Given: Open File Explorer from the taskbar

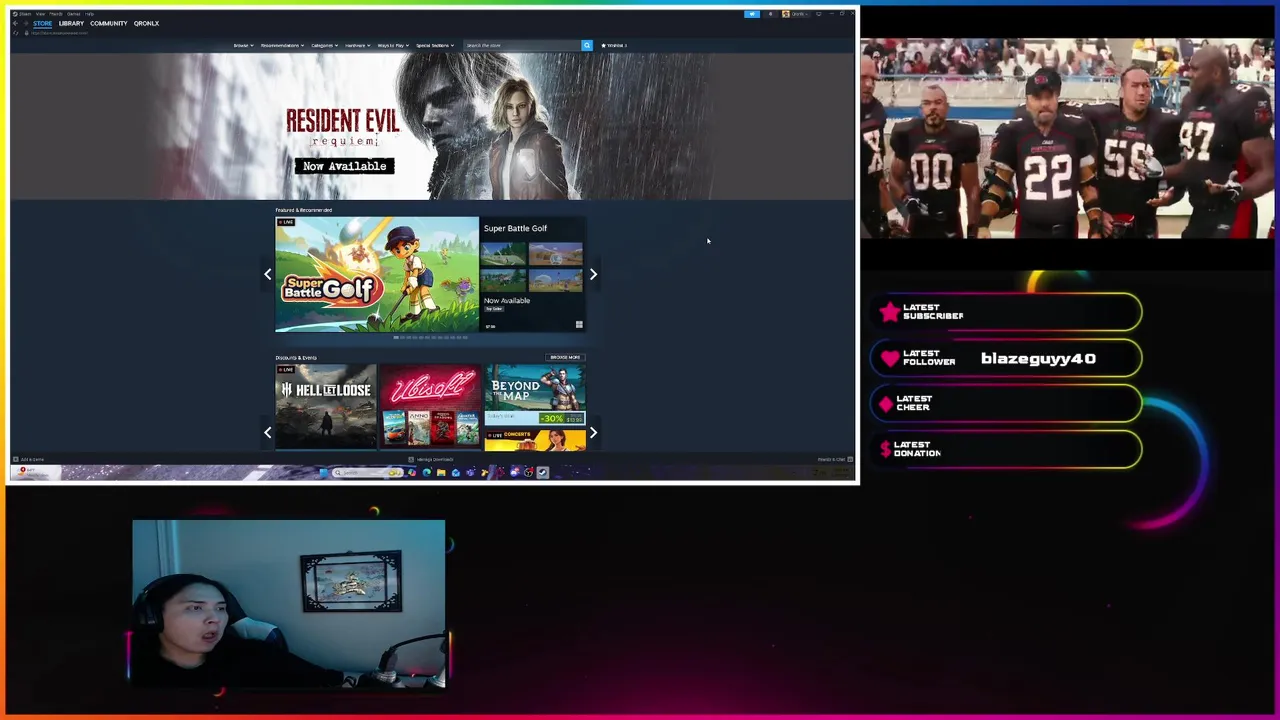Looking at the screenshot, I should [x=441, y=472].
